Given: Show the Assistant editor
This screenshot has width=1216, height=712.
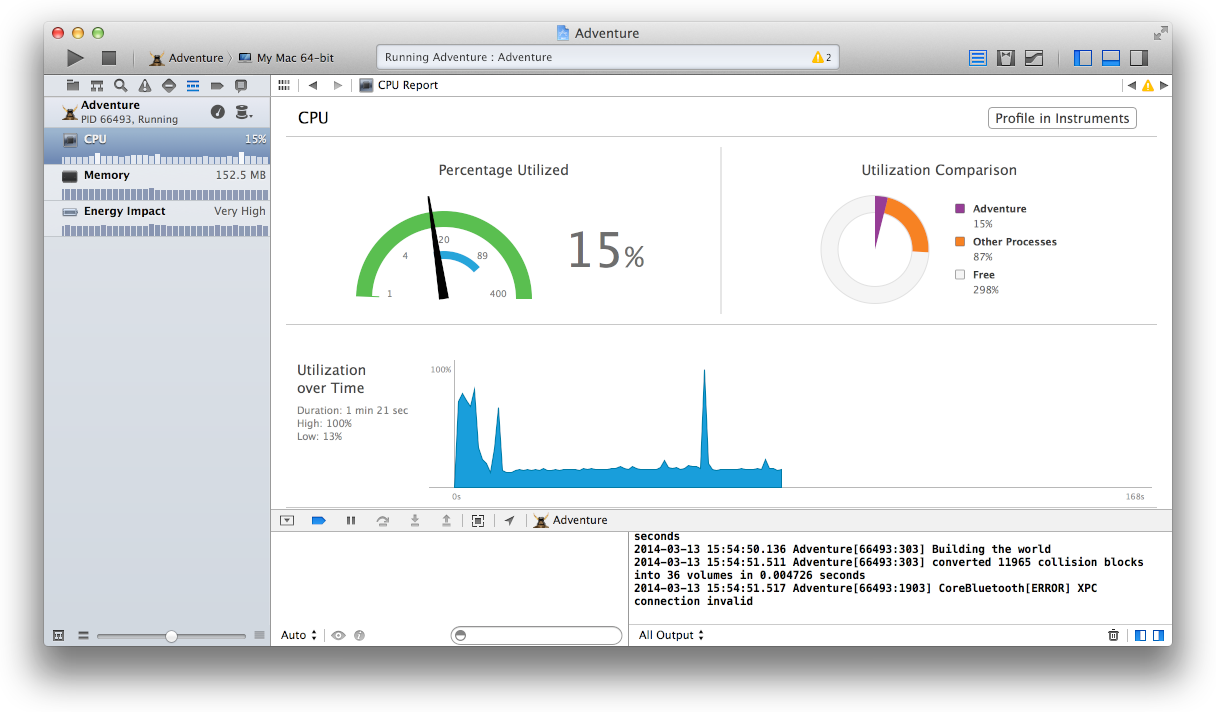Looking at the screenshot, I should point(1007,58).
